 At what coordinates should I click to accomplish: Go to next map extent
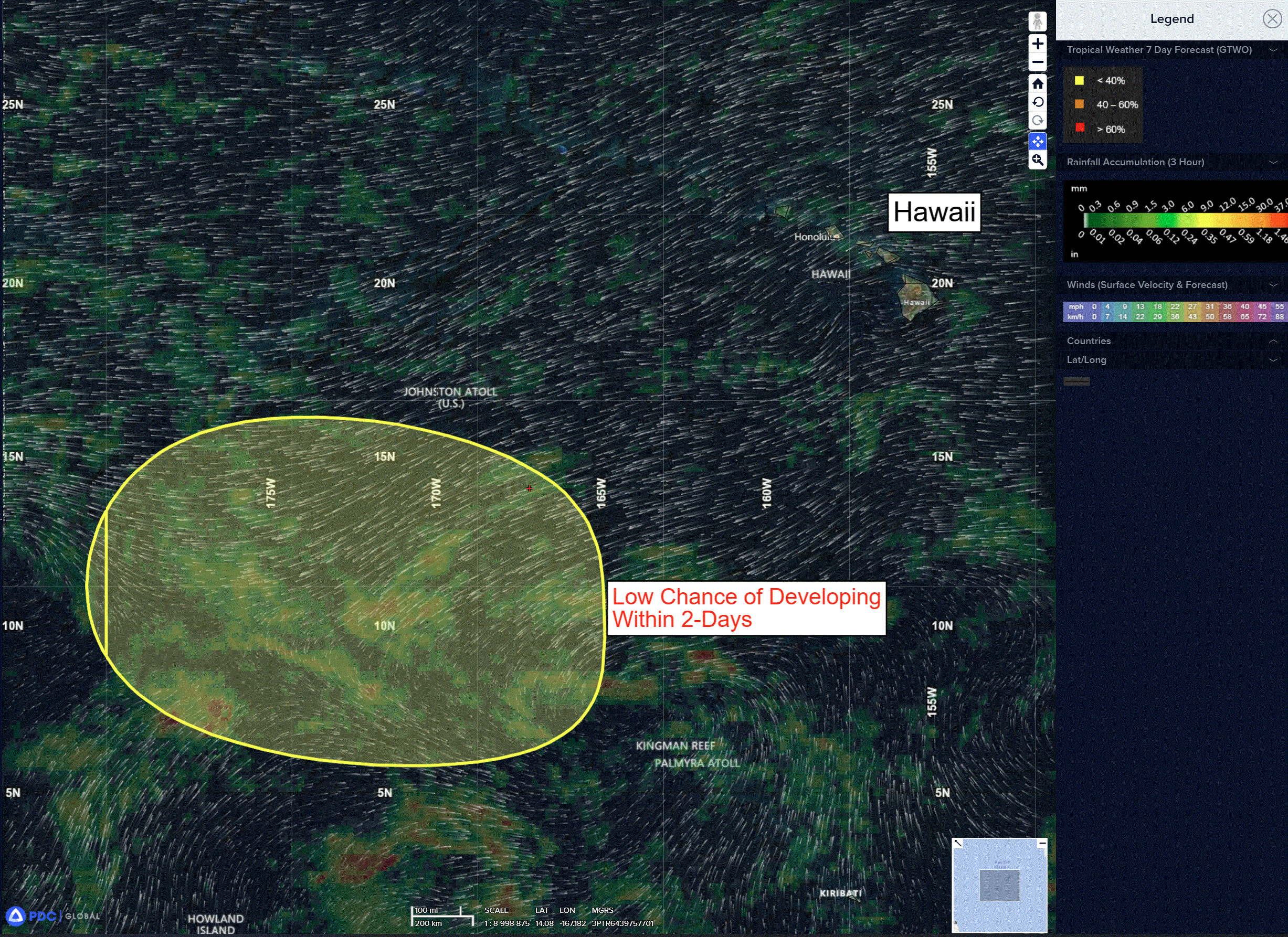[1037, 121]
